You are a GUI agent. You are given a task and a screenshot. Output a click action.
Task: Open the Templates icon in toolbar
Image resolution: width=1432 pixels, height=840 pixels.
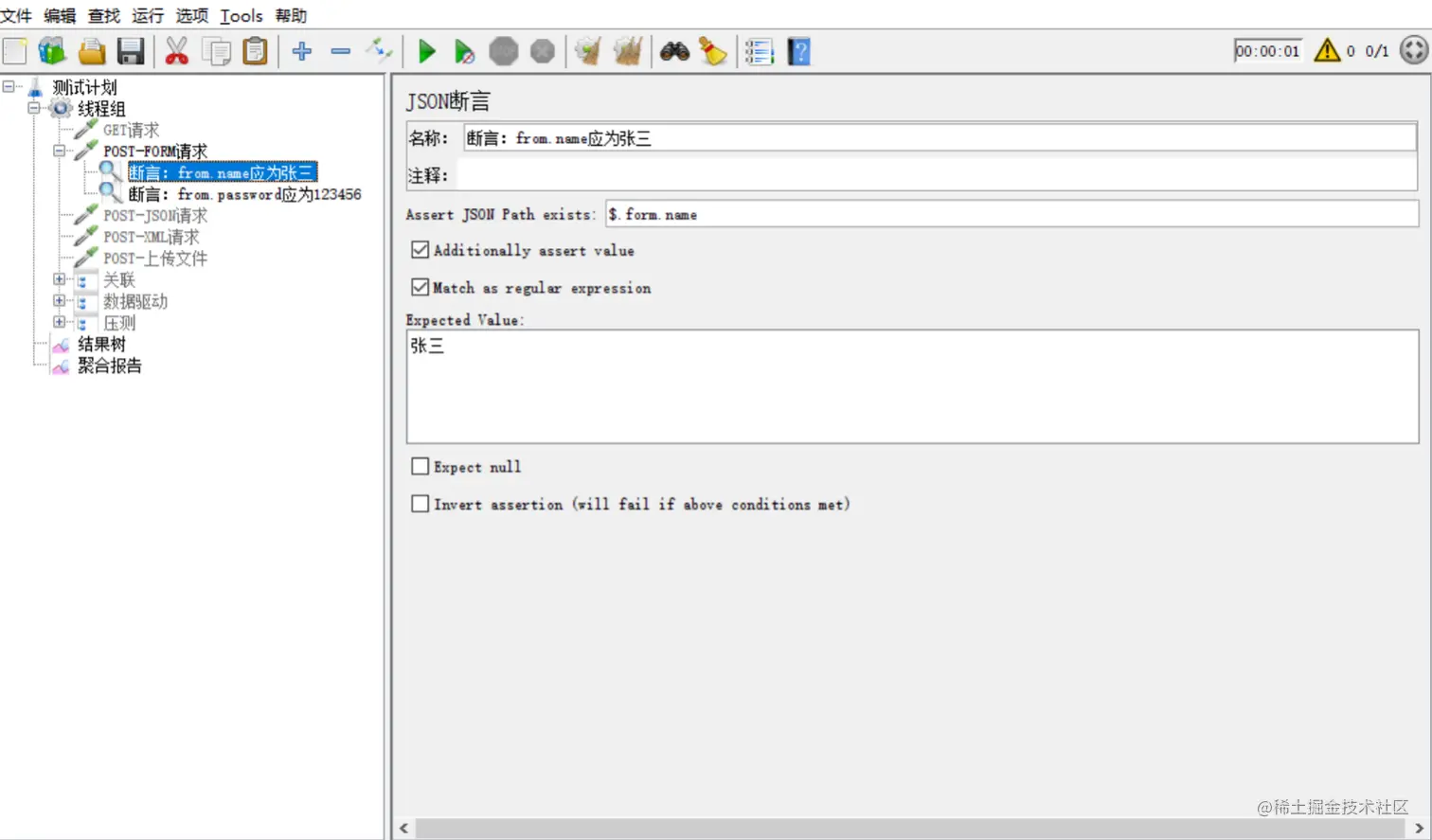pos(52,51)
